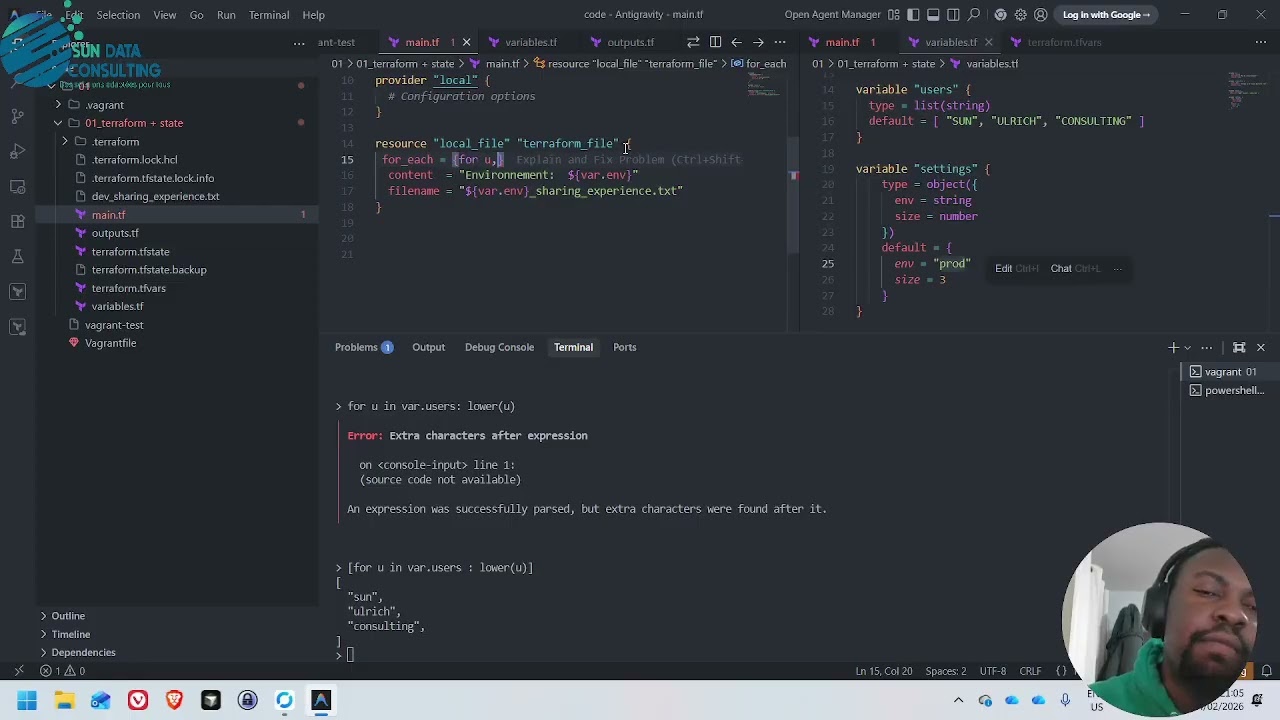Open the settings gear in title bar
Image resolution: width=1280 pixels, height=720 pixels.
point(1020,15)
